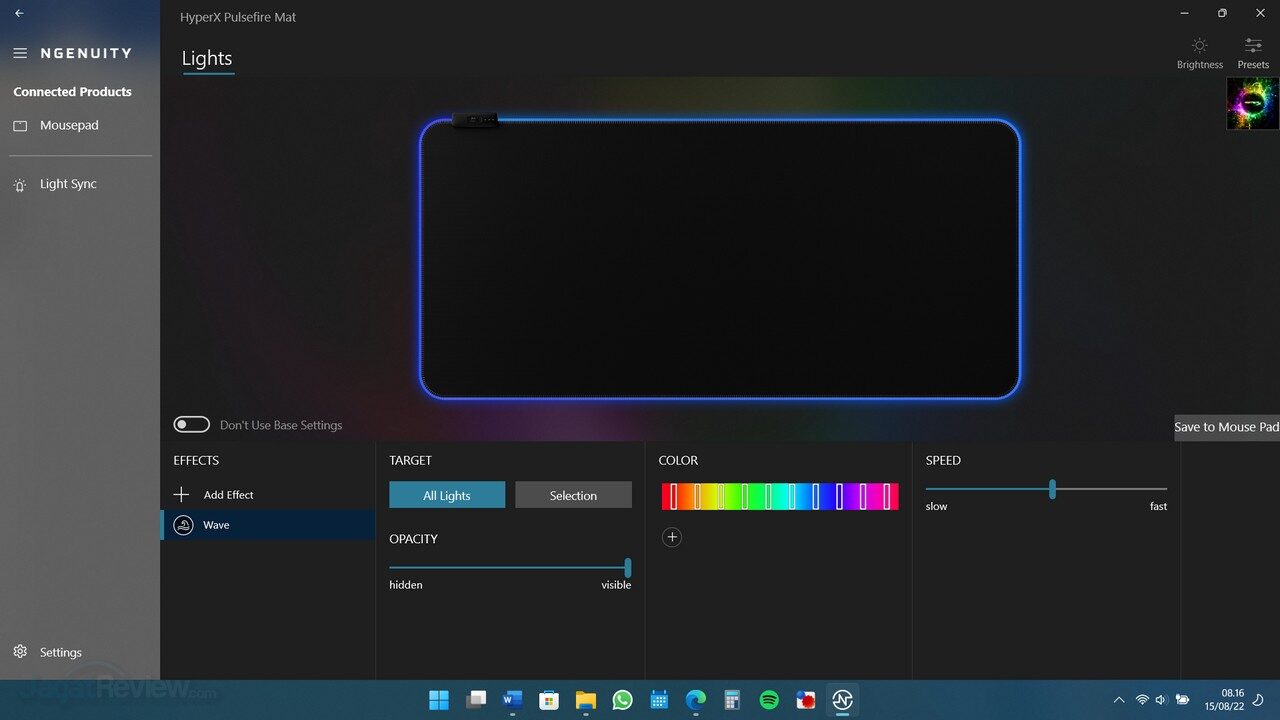Select the colorful preset thumbnail
This screenshot has height=720, width=1280.
1252,104
